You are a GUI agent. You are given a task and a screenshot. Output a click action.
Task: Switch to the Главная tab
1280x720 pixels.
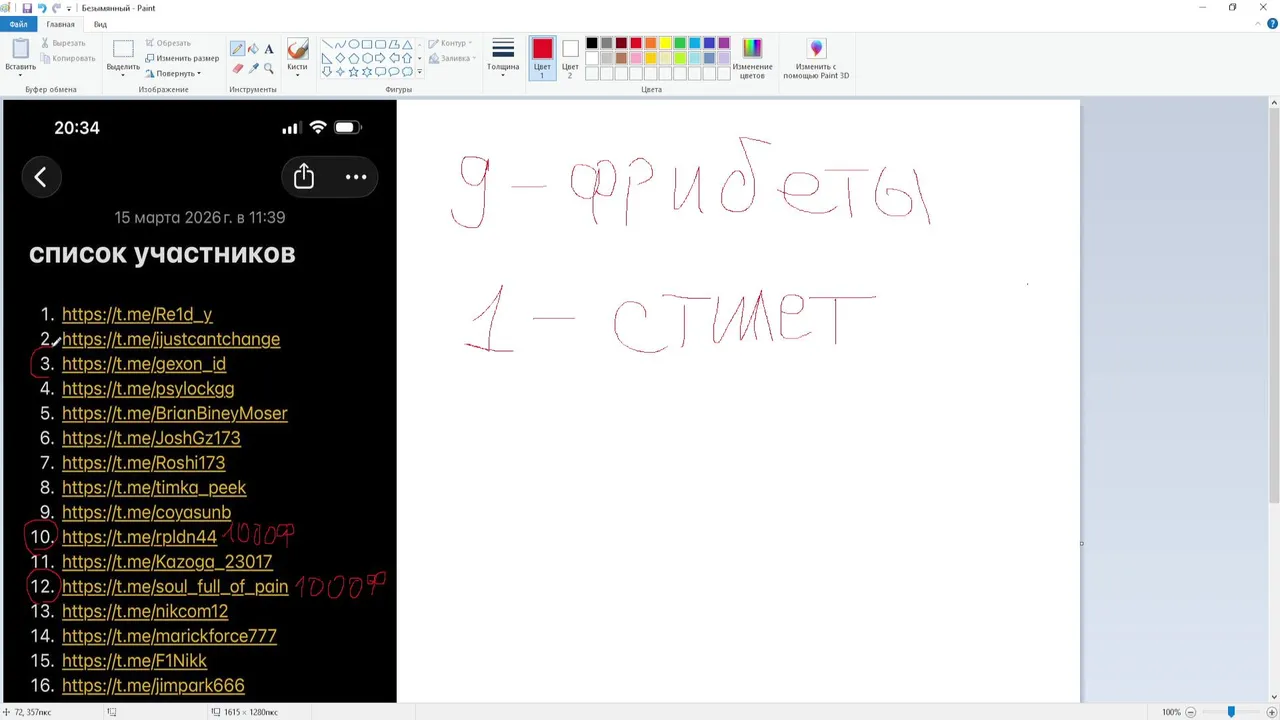coord(60,24)
